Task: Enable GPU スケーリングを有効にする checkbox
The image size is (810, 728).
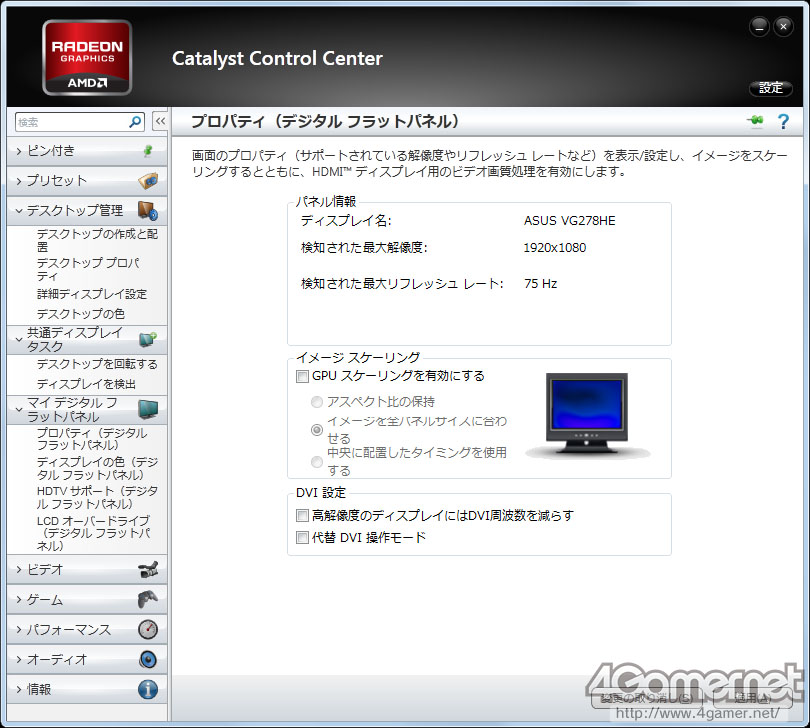Action: 302,376
